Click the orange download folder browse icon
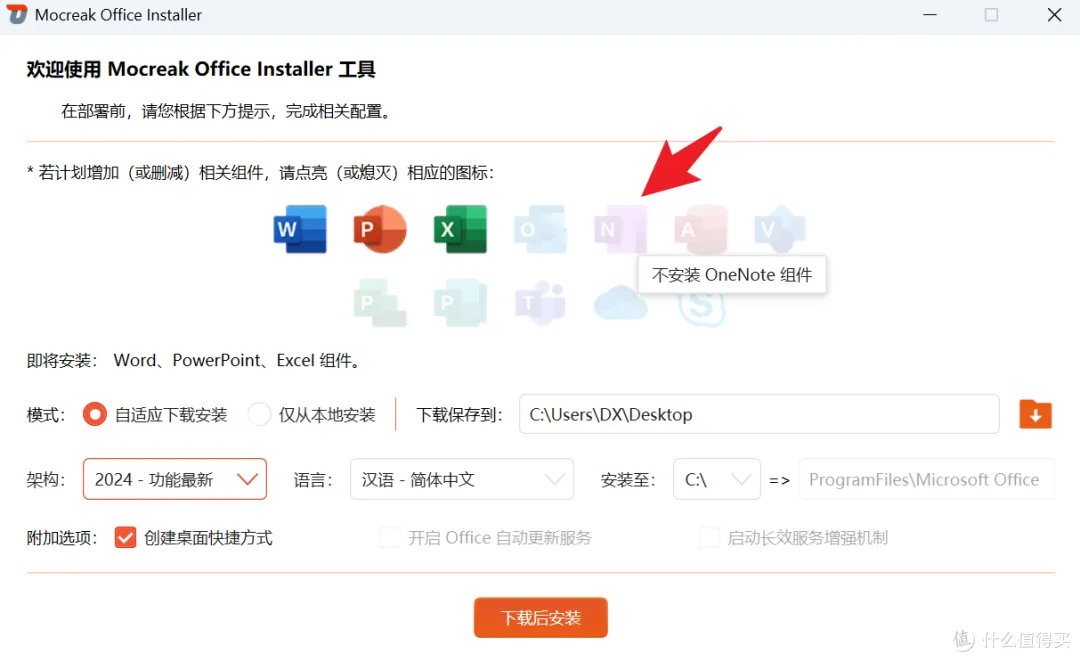The height and width of the screenshot is (662, 1080). pos(1035,414)
